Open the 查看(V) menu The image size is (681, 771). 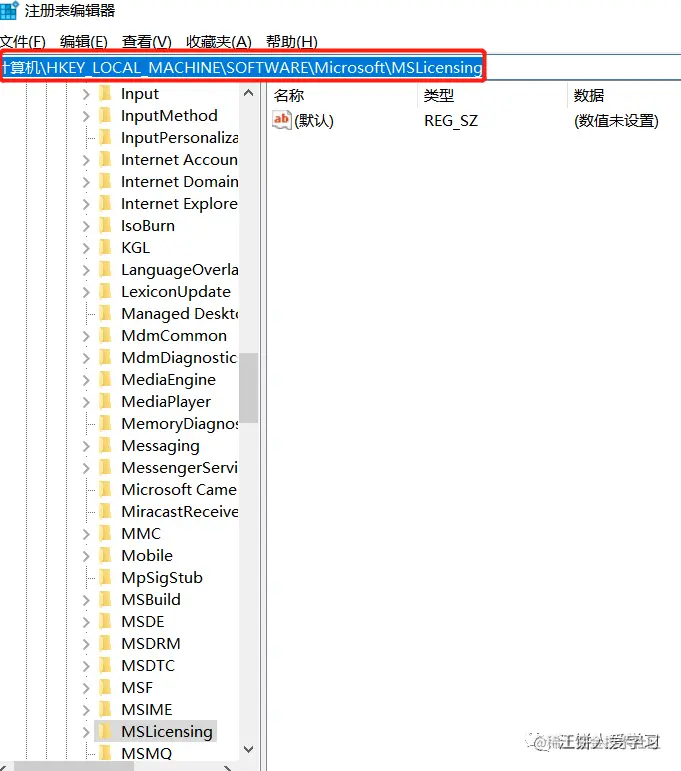coord(147,42)
